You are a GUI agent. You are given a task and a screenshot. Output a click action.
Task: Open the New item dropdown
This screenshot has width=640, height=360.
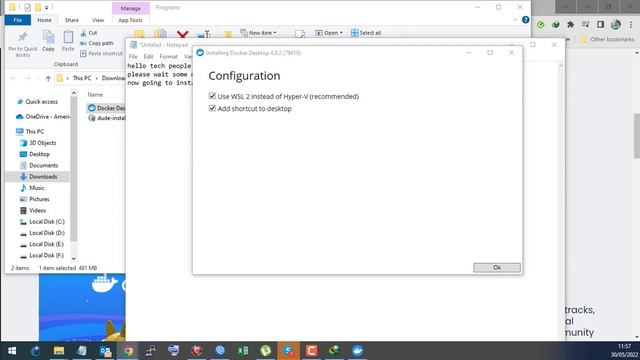258,33
